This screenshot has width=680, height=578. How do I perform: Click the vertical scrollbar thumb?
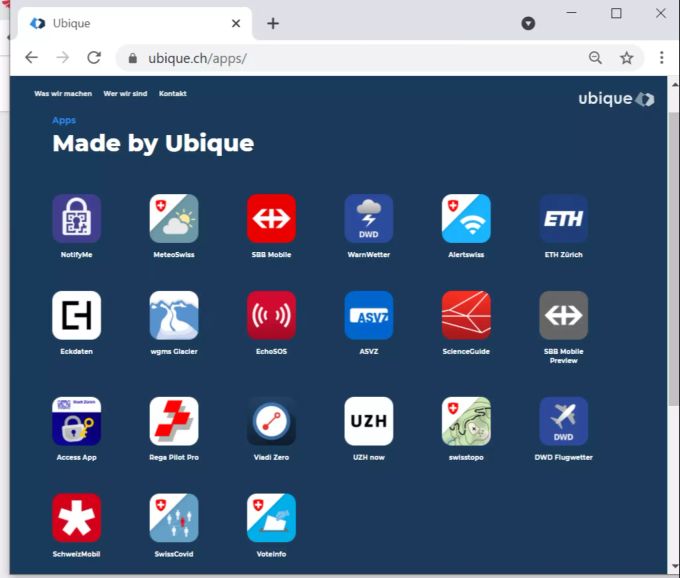click(x=673, y=259)
